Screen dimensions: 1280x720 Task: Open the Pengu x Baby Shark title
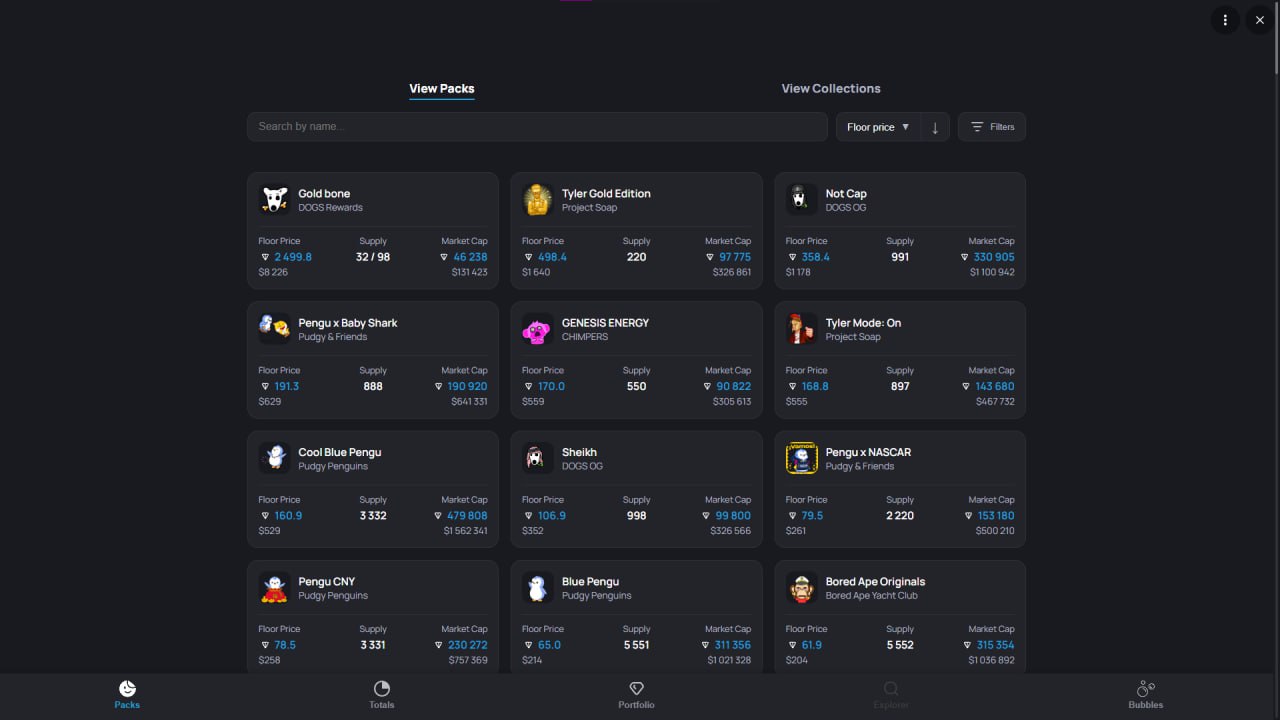348,323
